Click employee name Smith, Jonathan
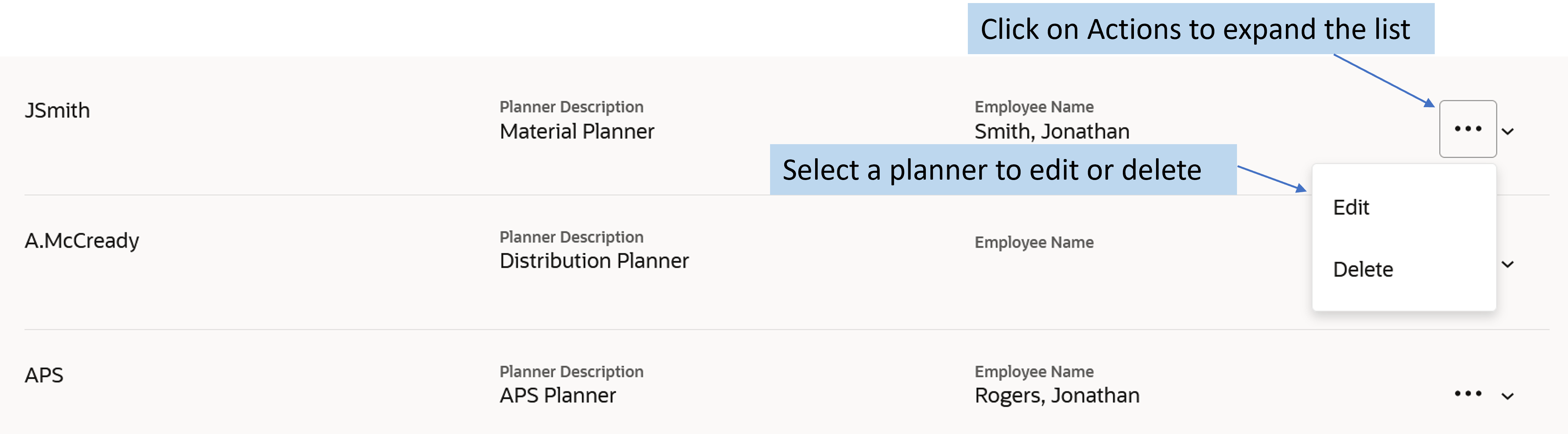 click(1052, 131)
